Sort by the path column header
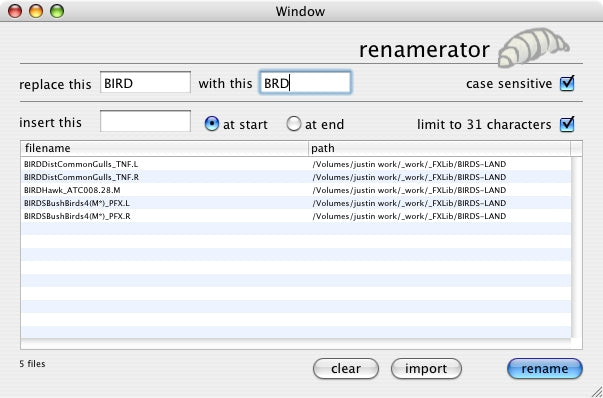The height and width of the screenshot is (398, 603). pyautogui.click(x=440, y=148)
